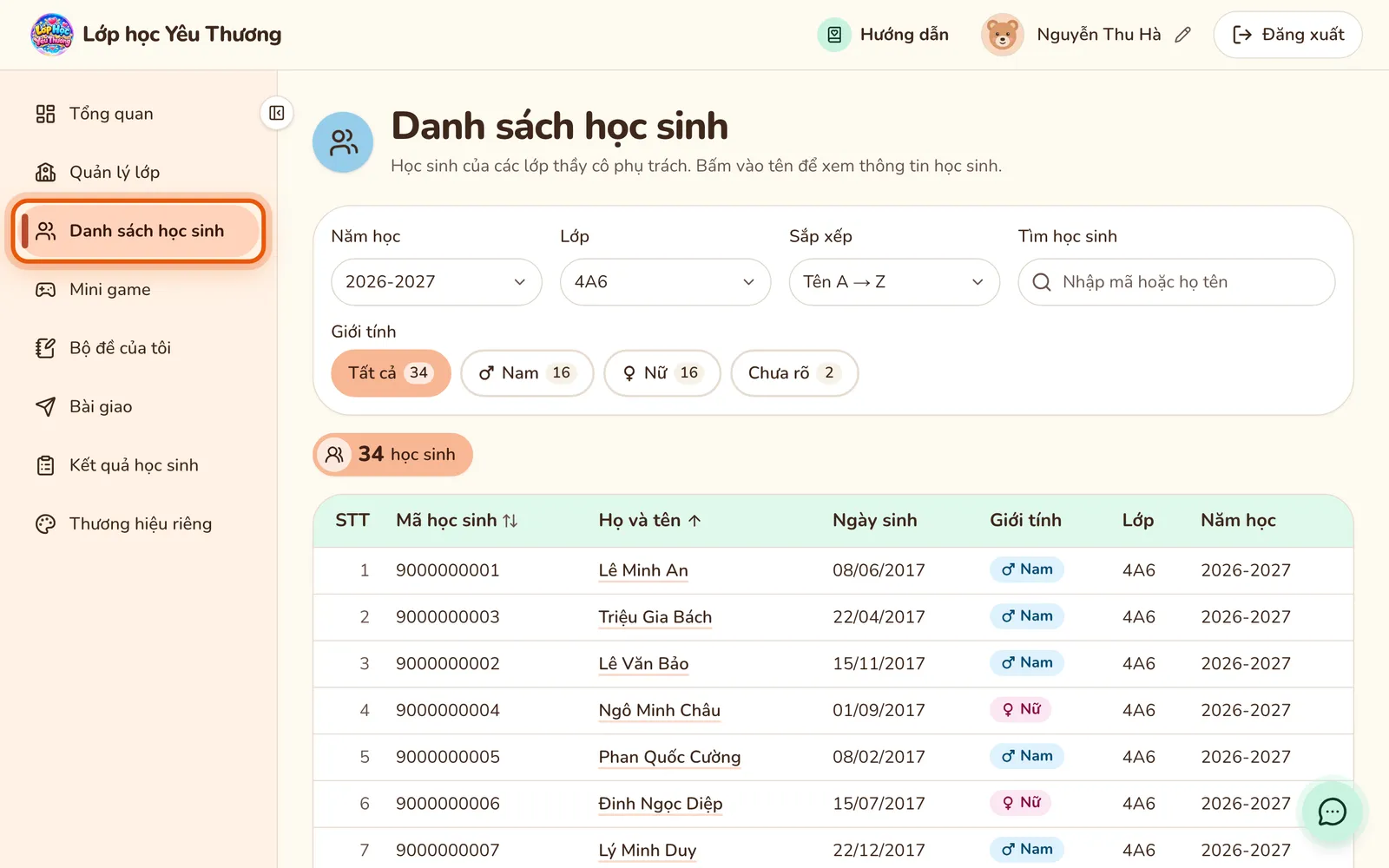1389x868 pixels.
Task: Open student Đinh Ngọc Diệp
Action: click(x=661, y=805)
